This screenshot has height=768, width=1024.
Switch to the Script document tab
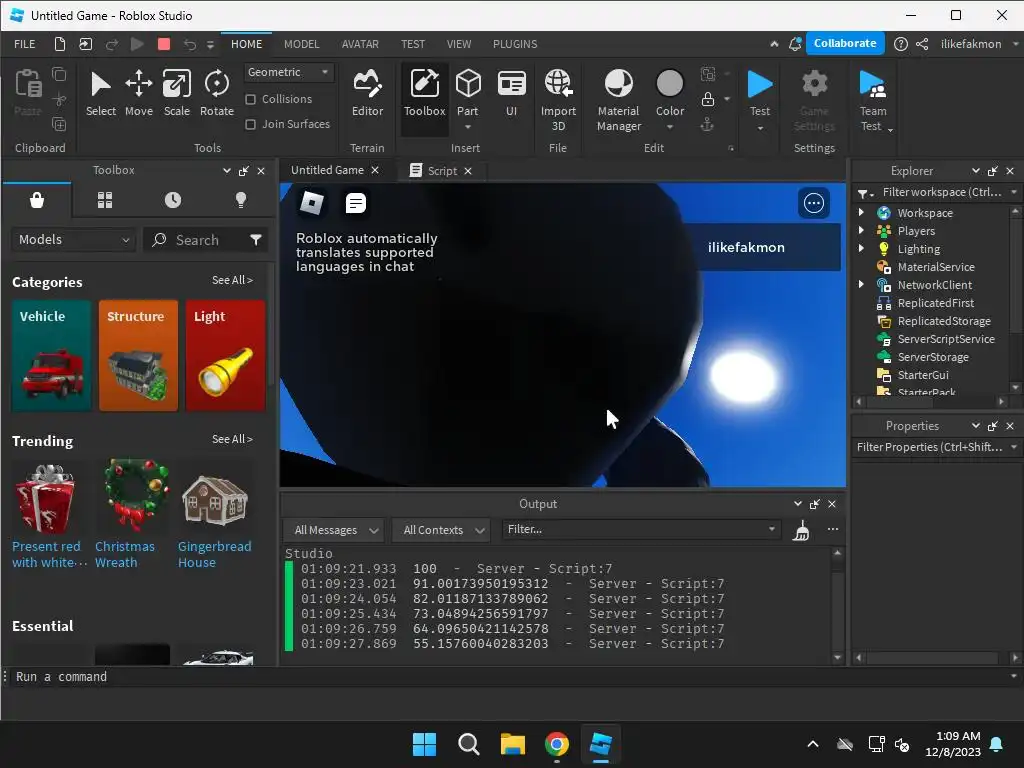click(441, 170)
